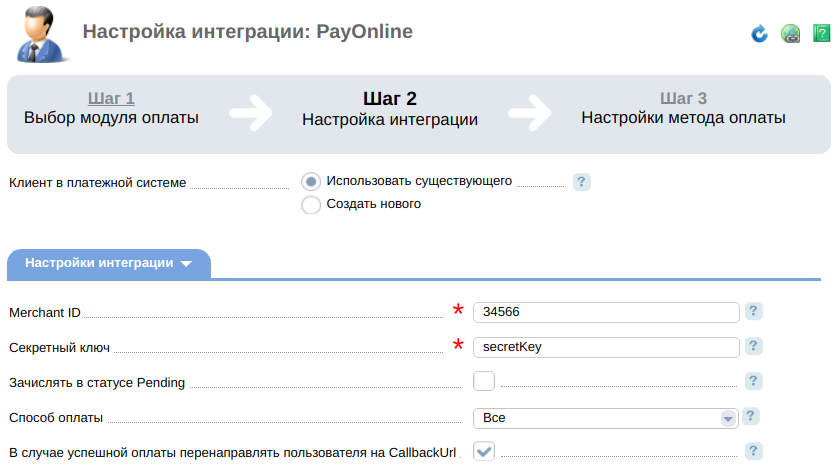The height and width of the screenshot is (471, 840).
Task: Click the Клиент в платежной системе label
Action: (98, 183)
